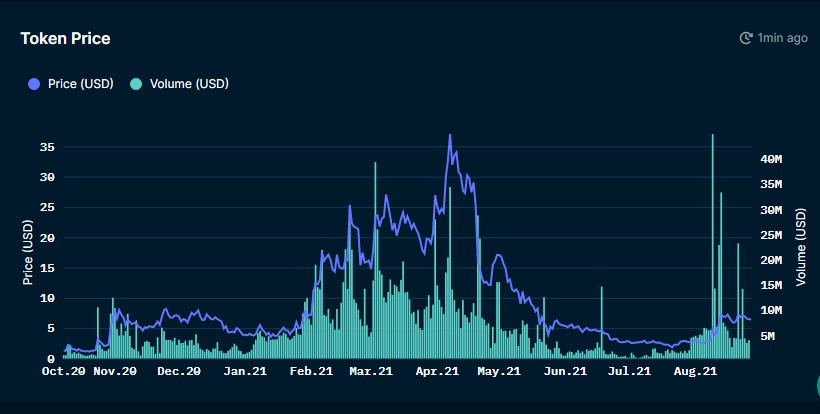Click the 25 price axis value
820x414 pixels.
click(47, 208)
